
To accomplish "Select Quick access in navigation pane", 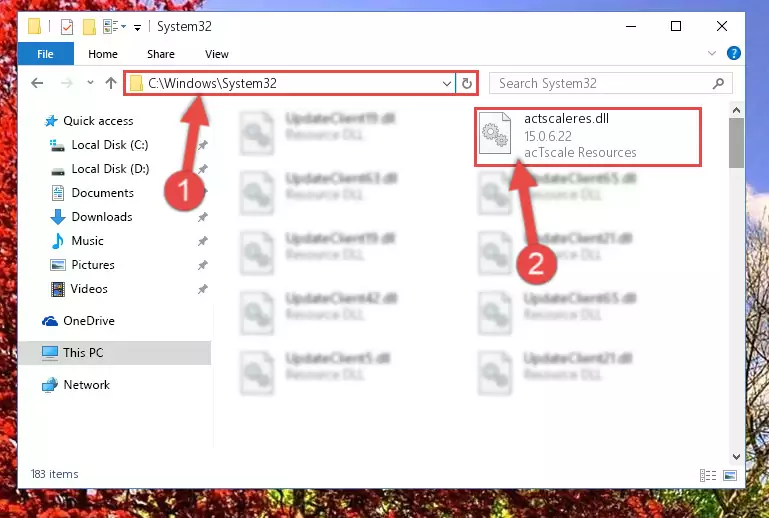I will pyautogui.click(x=98, y=121).
